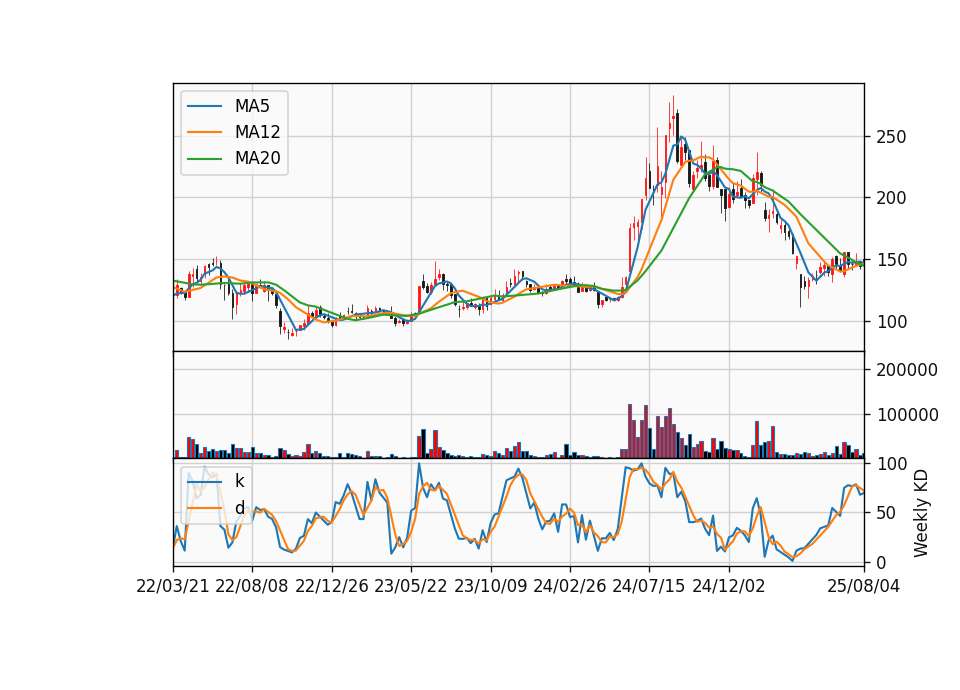Viewport: 960px width, 690px height.
Task: Click the 22/12/26 date tick label
Action: pyautogui.click(x=332, y=586)
